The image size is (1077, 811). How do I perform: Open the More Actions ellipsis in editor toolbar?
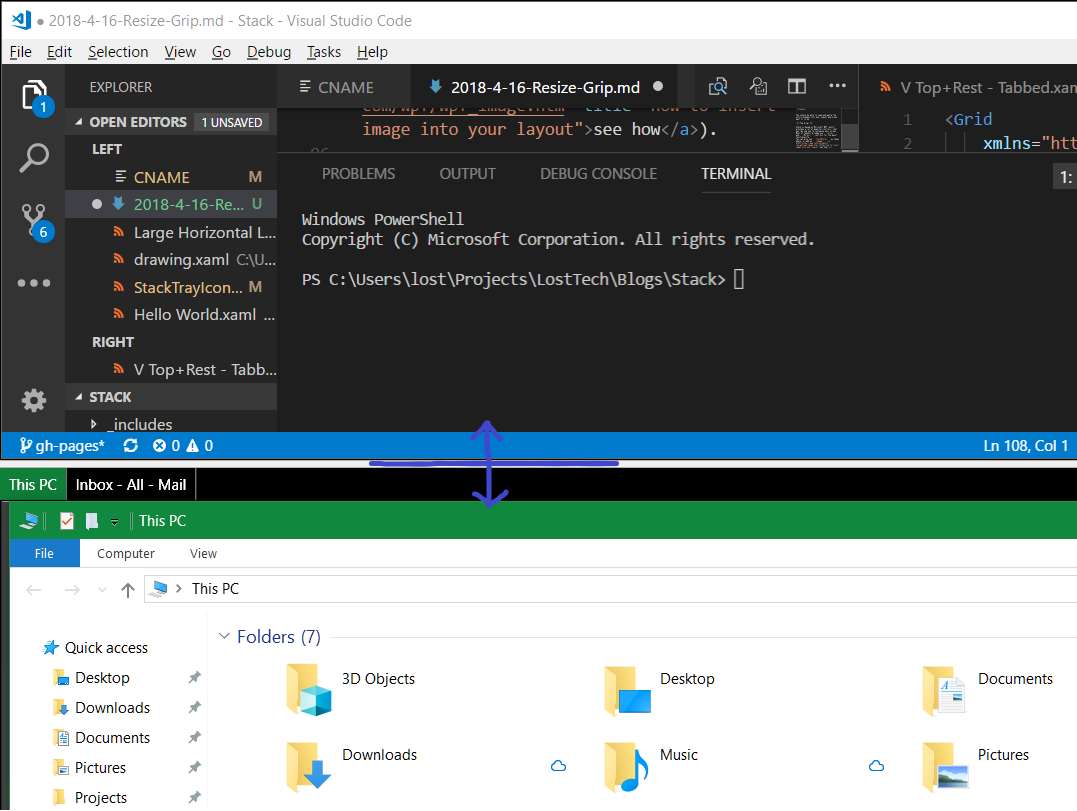click(837, 86)
